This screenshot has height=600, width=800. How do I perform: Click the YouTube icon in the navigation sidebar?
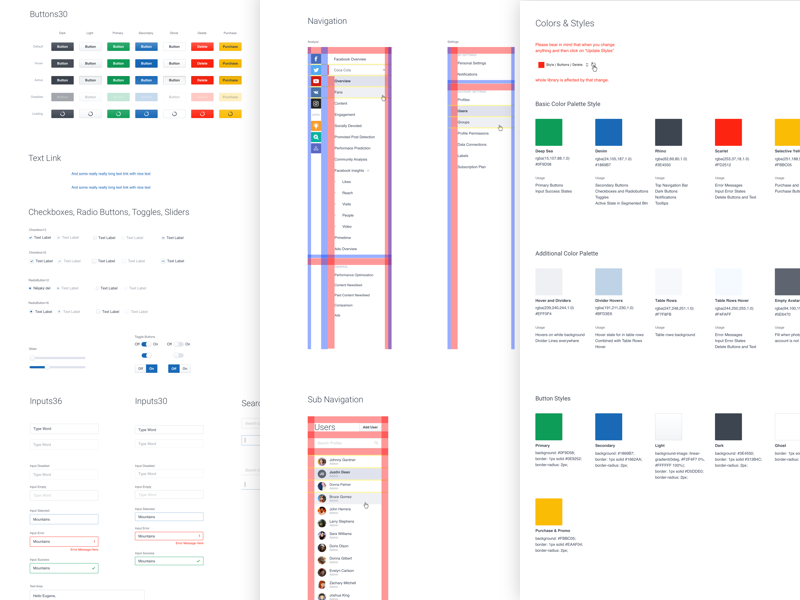coord(315,82)
